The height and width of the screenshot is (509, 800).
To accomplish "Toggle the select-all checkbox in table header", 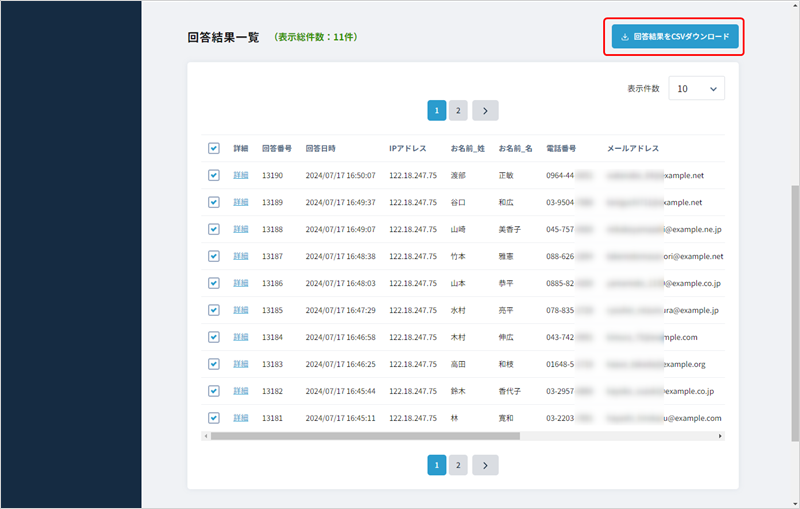I will point(214,148).
